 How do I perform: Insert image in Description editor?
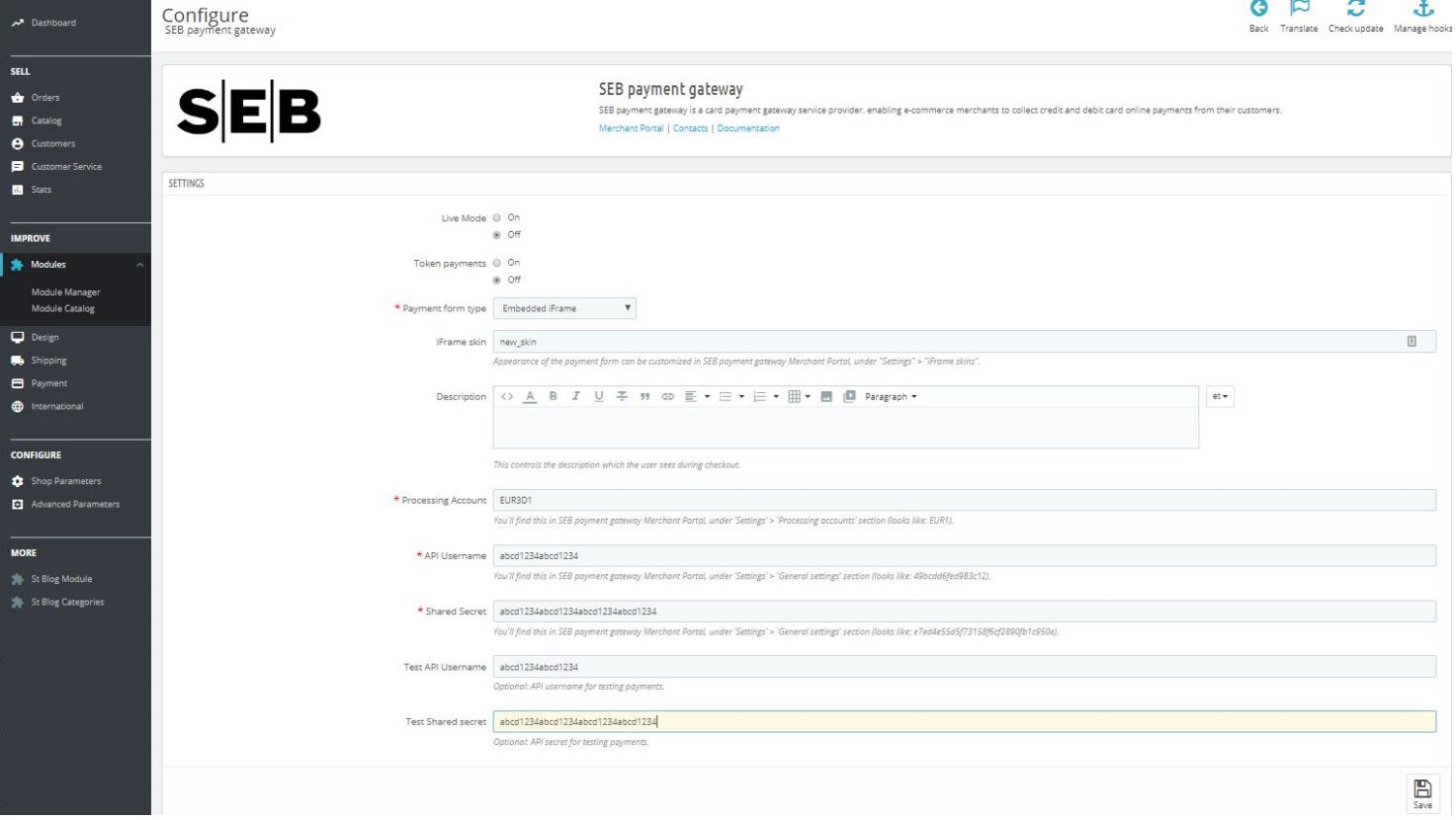click(826, 397)
